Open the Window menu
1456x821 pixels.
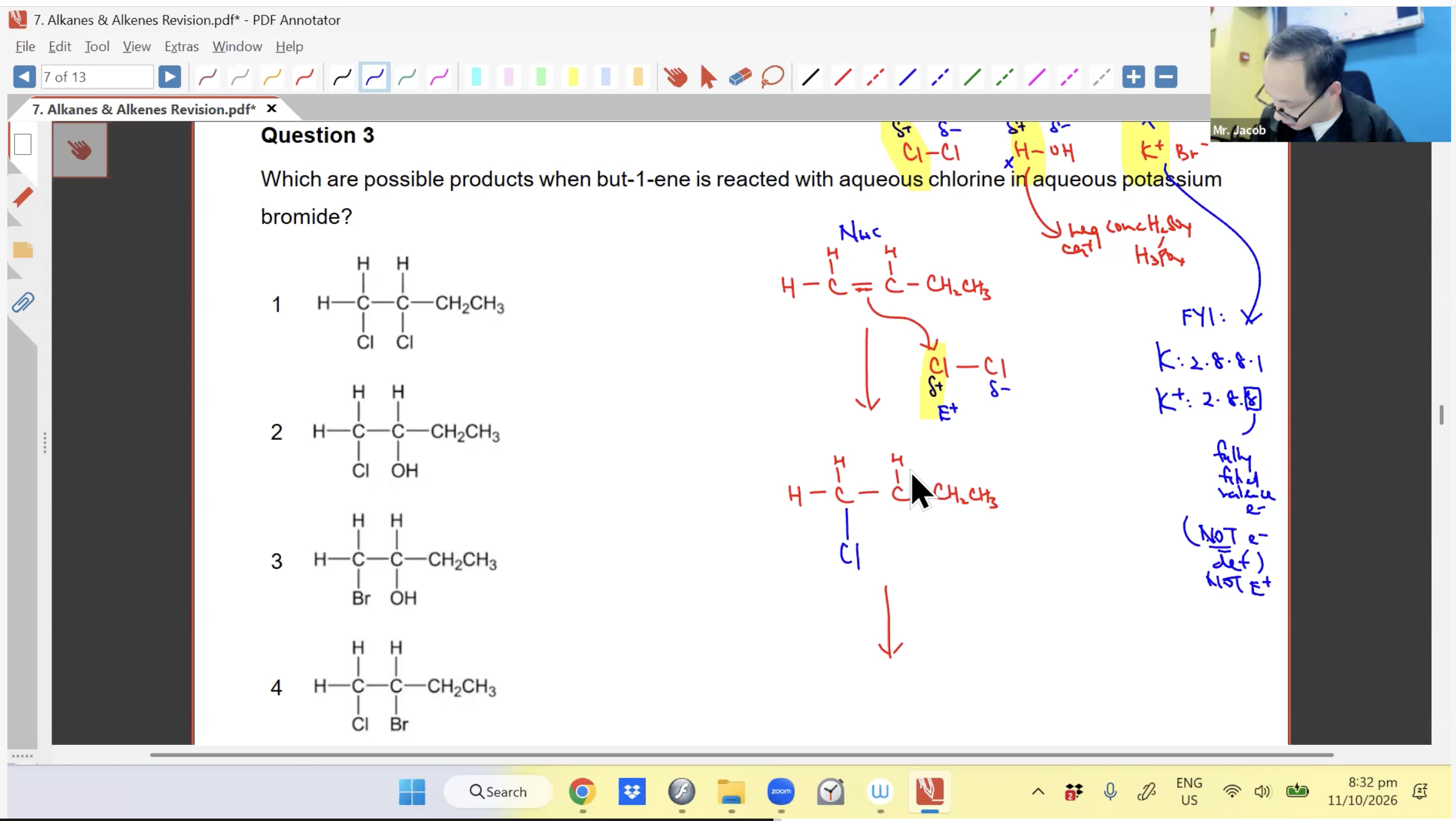click(237, 47)
